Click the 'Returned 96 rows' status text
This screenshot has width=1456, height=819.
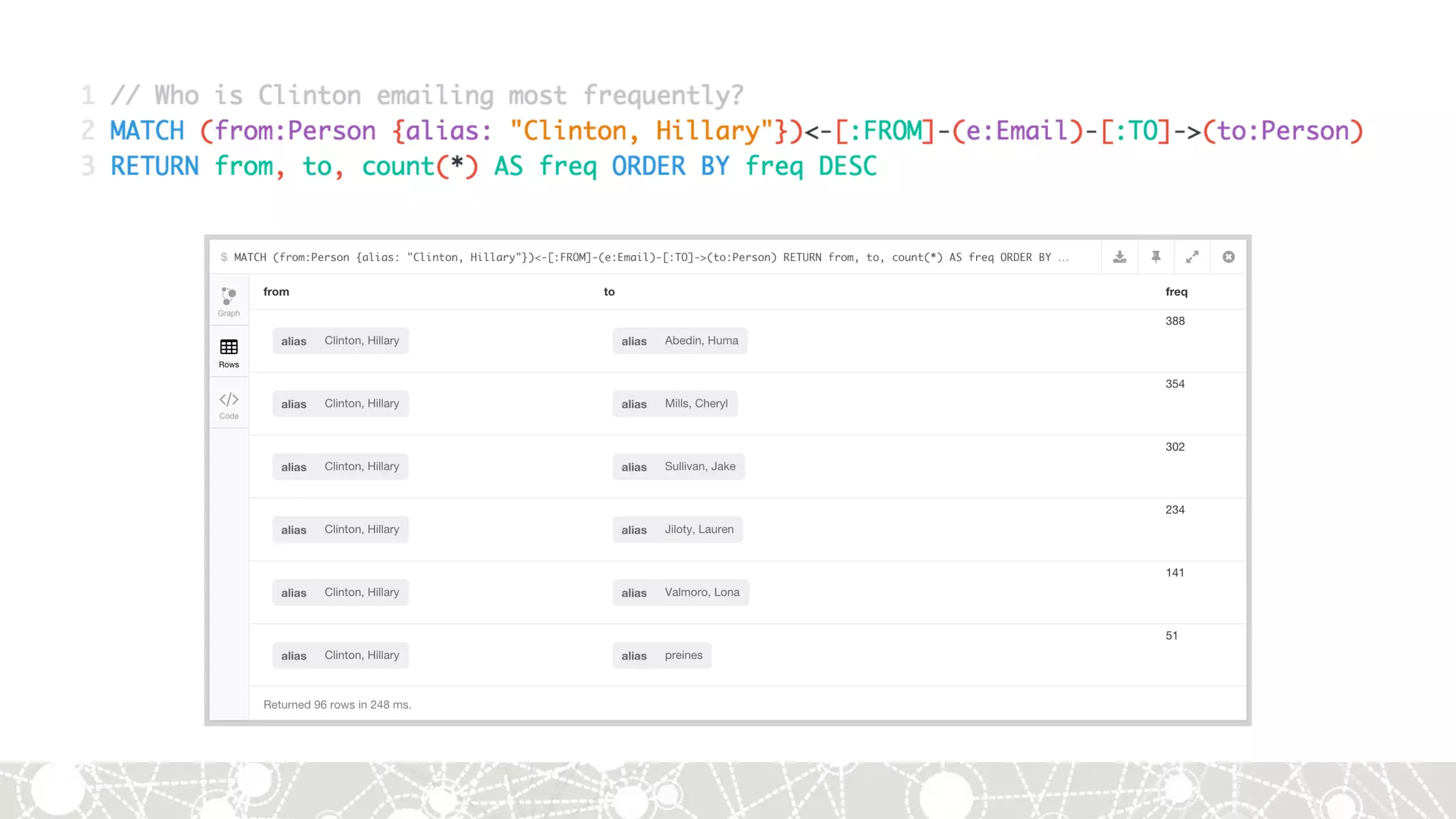pyautogui.click(x=337, y=705)
